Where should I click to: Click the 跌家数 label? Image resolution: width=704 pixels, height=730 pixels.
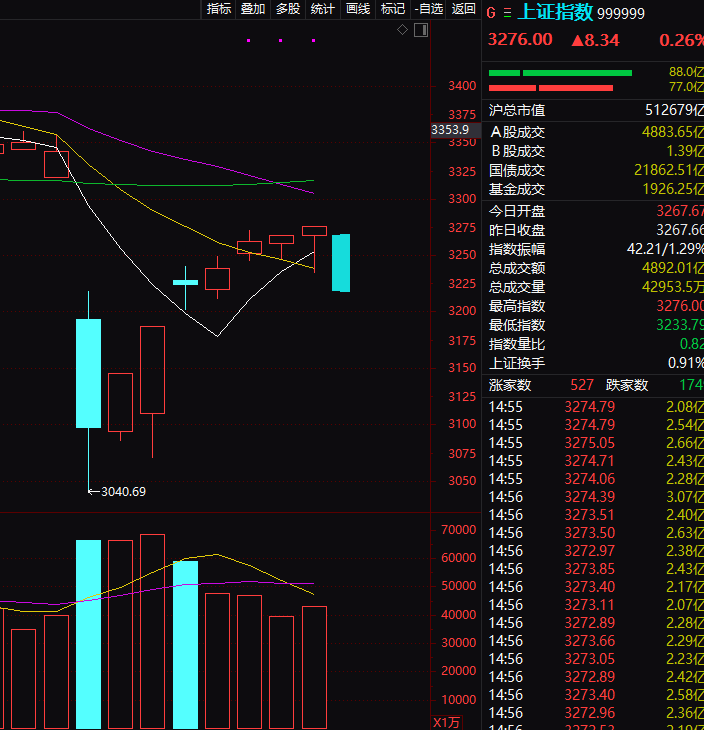click(627, 385)
